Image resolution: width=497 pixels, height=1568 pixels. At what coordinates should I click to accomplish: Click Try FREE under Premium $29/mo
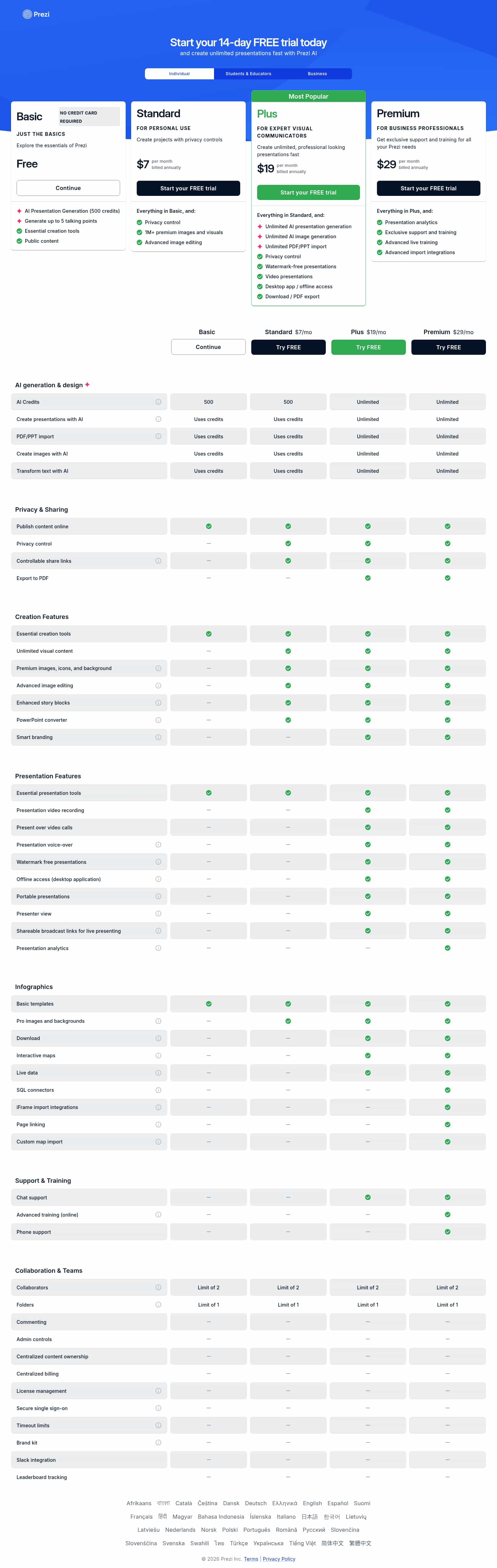pos(448,347)
